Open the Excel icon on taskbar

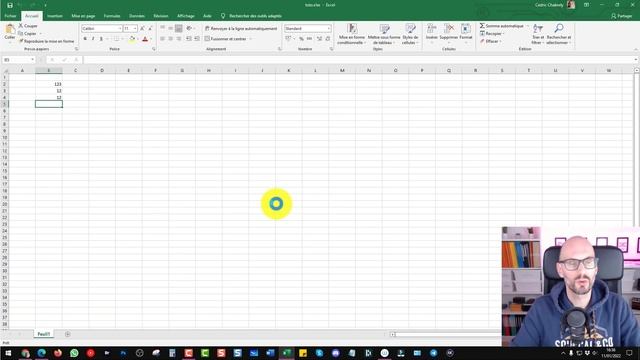pyautogui.click(x=287, y=353)
